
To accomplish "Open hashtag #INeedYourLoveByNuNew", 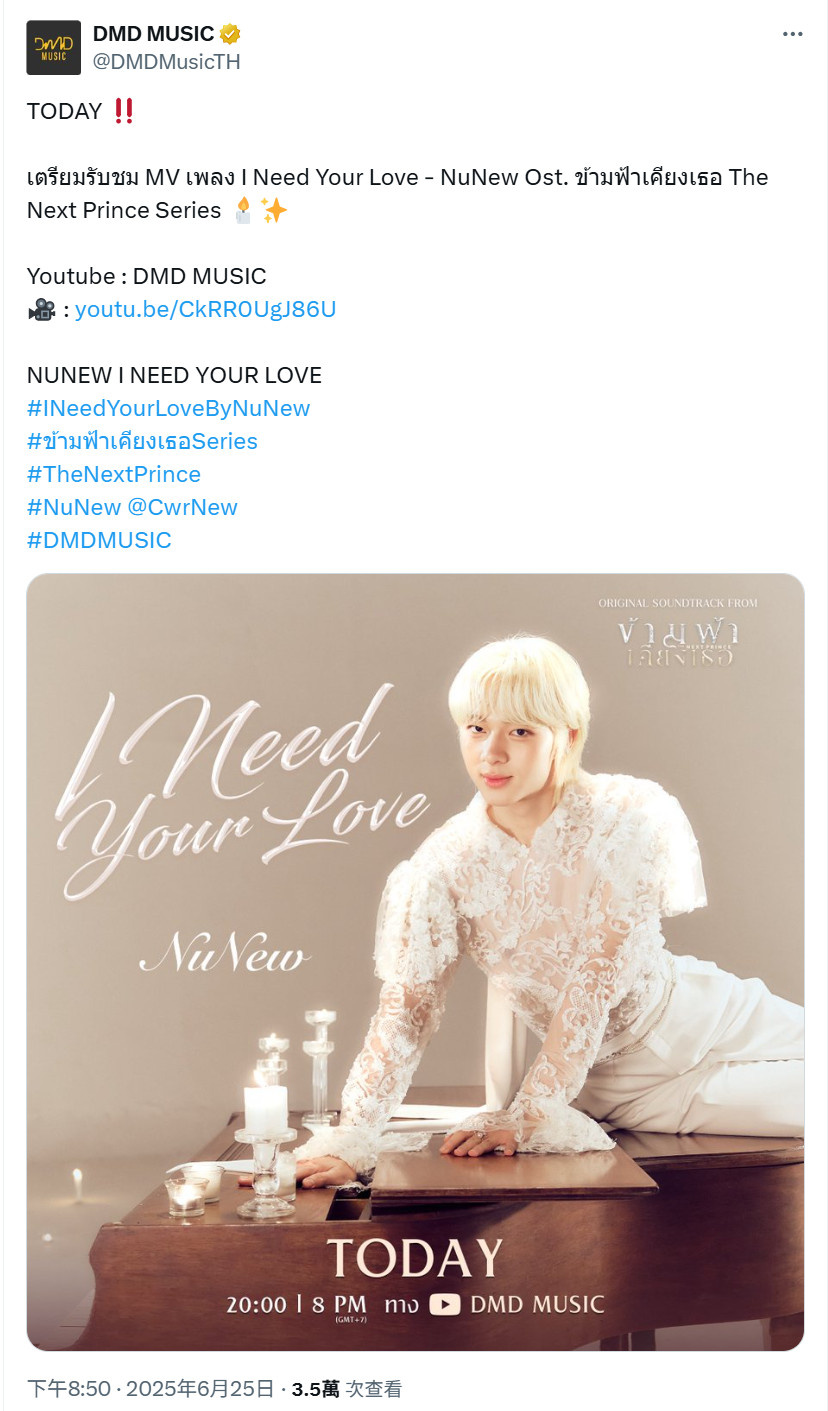I will point(168,408).
